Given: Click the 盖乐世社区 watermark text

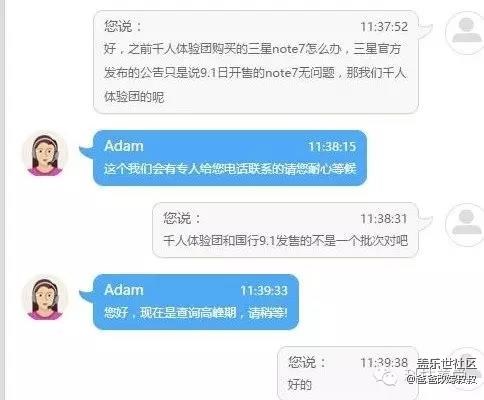Looking at the screenshot, I should click(x=447, y=364).
